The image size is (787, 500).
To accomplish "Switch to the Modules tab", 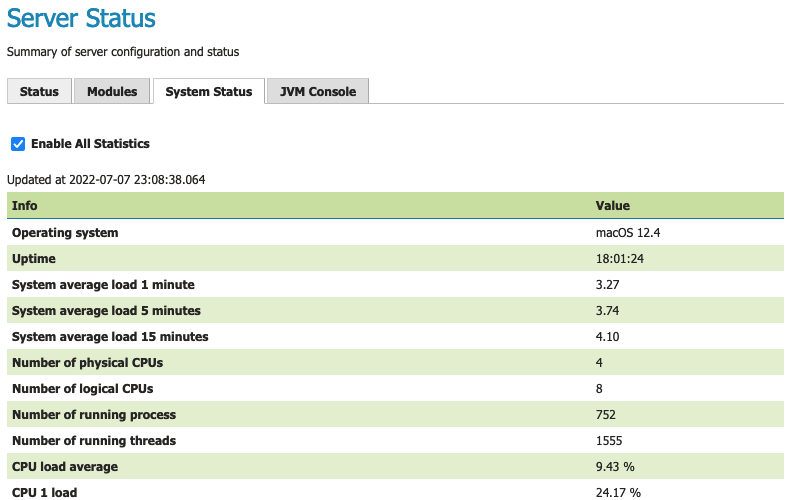I will (112, 91).
